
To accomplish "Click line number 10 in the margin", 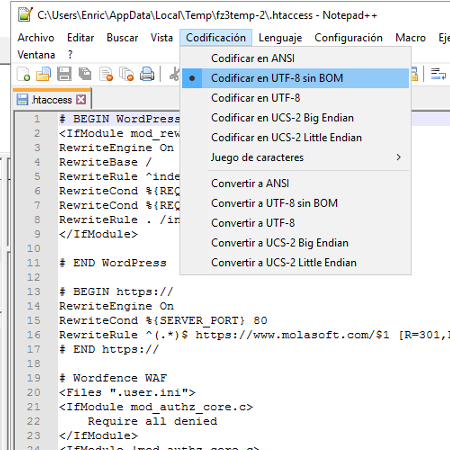I will point(34,249).
